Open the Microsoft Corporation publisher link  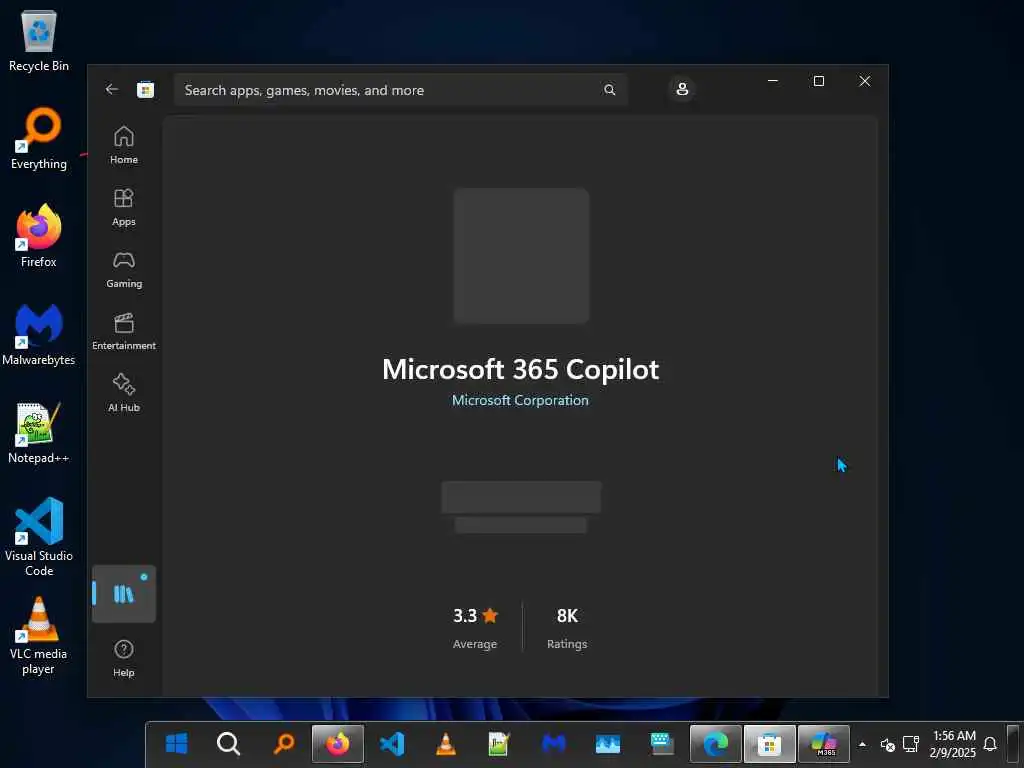520,400
